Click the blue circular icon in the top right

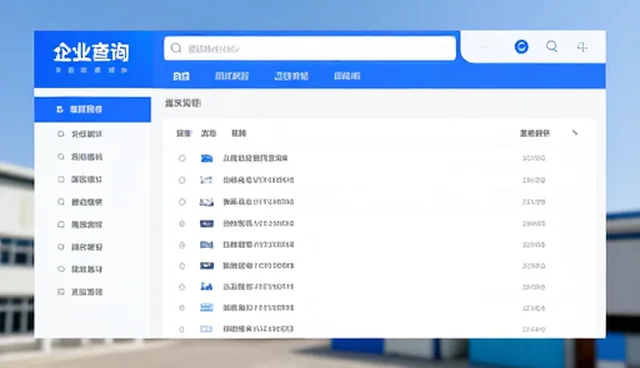pos(521,47)
